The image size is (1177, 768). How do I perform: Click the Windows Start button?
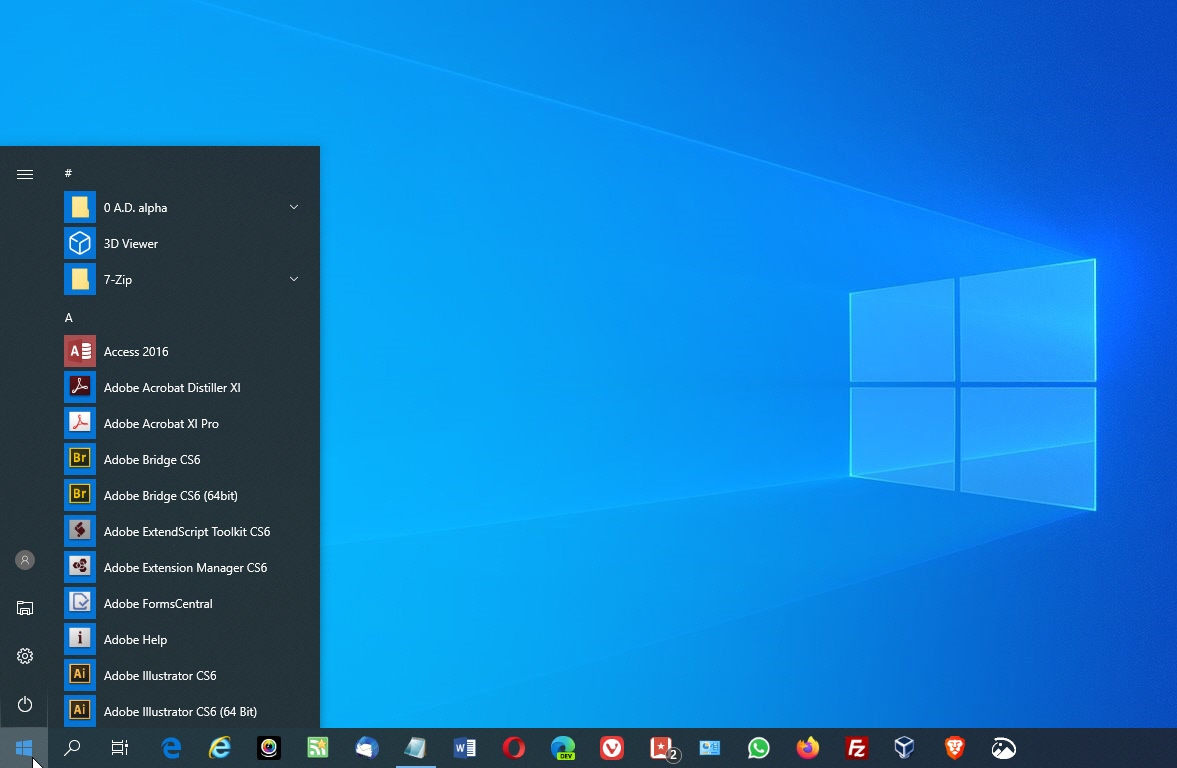pos(24,748)
